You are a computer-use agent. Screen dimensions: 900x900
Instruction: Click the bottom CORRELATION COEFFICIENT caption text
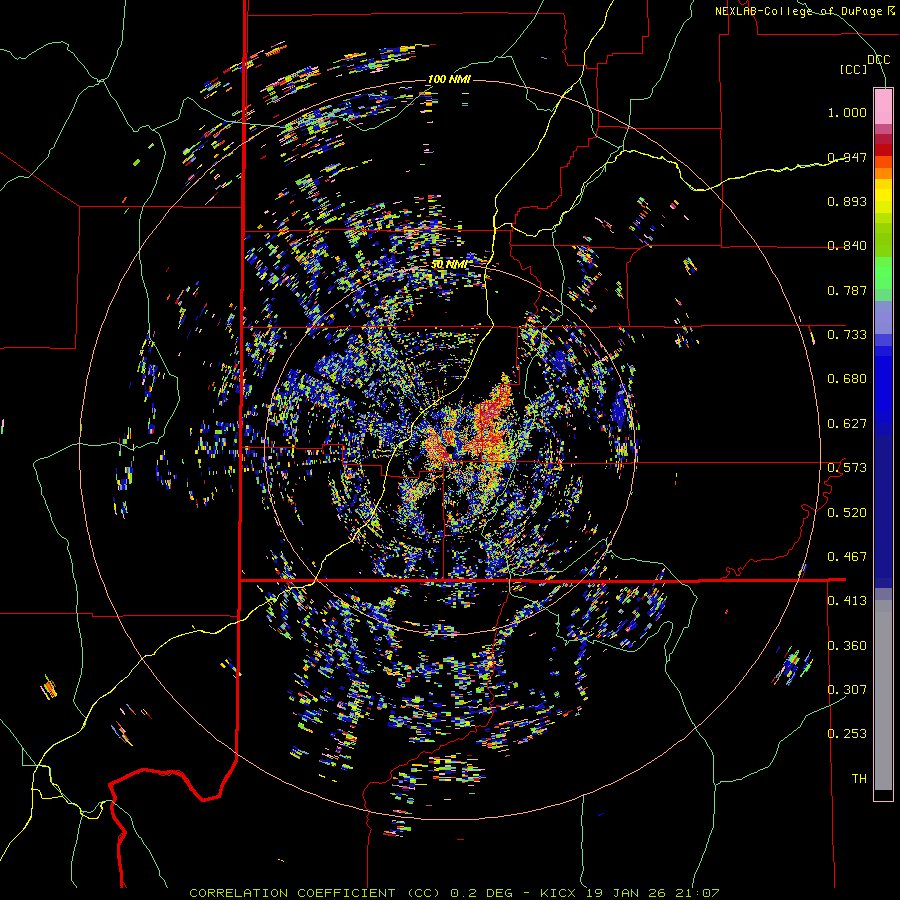(454, 893)
